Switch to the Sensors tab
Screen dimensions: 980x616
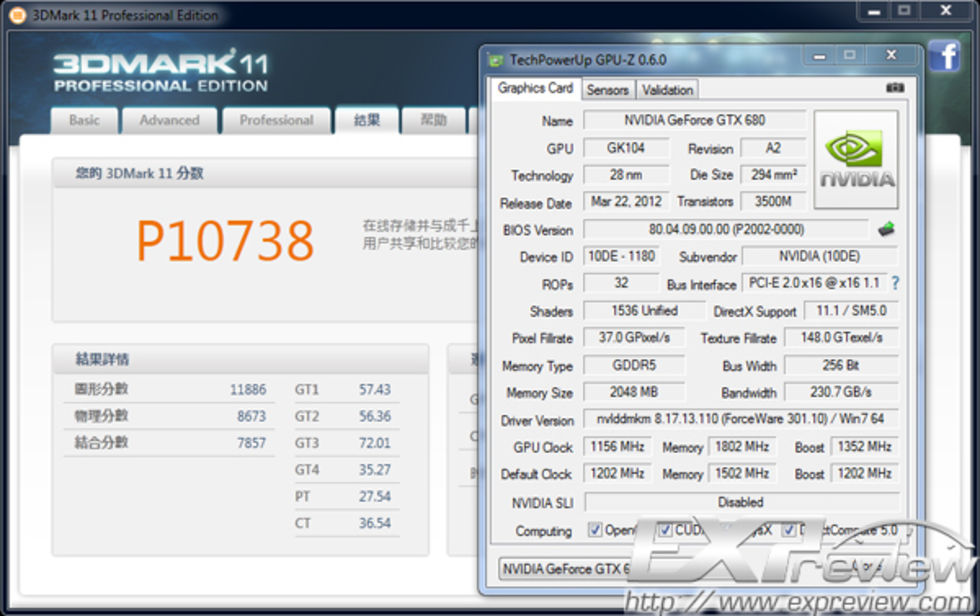coord(607,89)
